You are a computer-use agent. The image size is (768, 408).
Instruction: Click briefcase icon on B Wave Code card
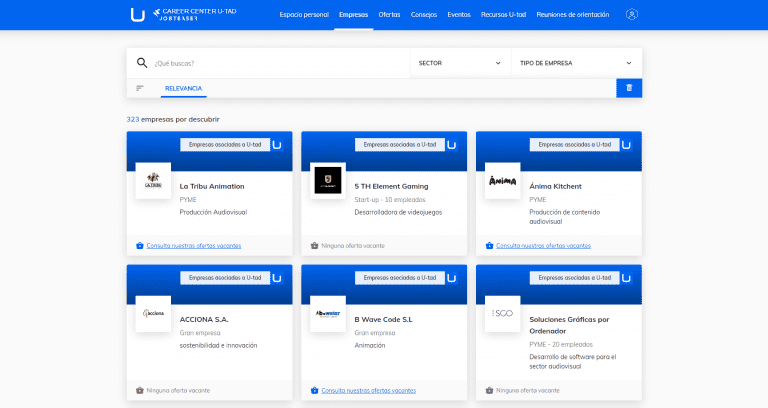pyautogui.click(x=315, y=390)
